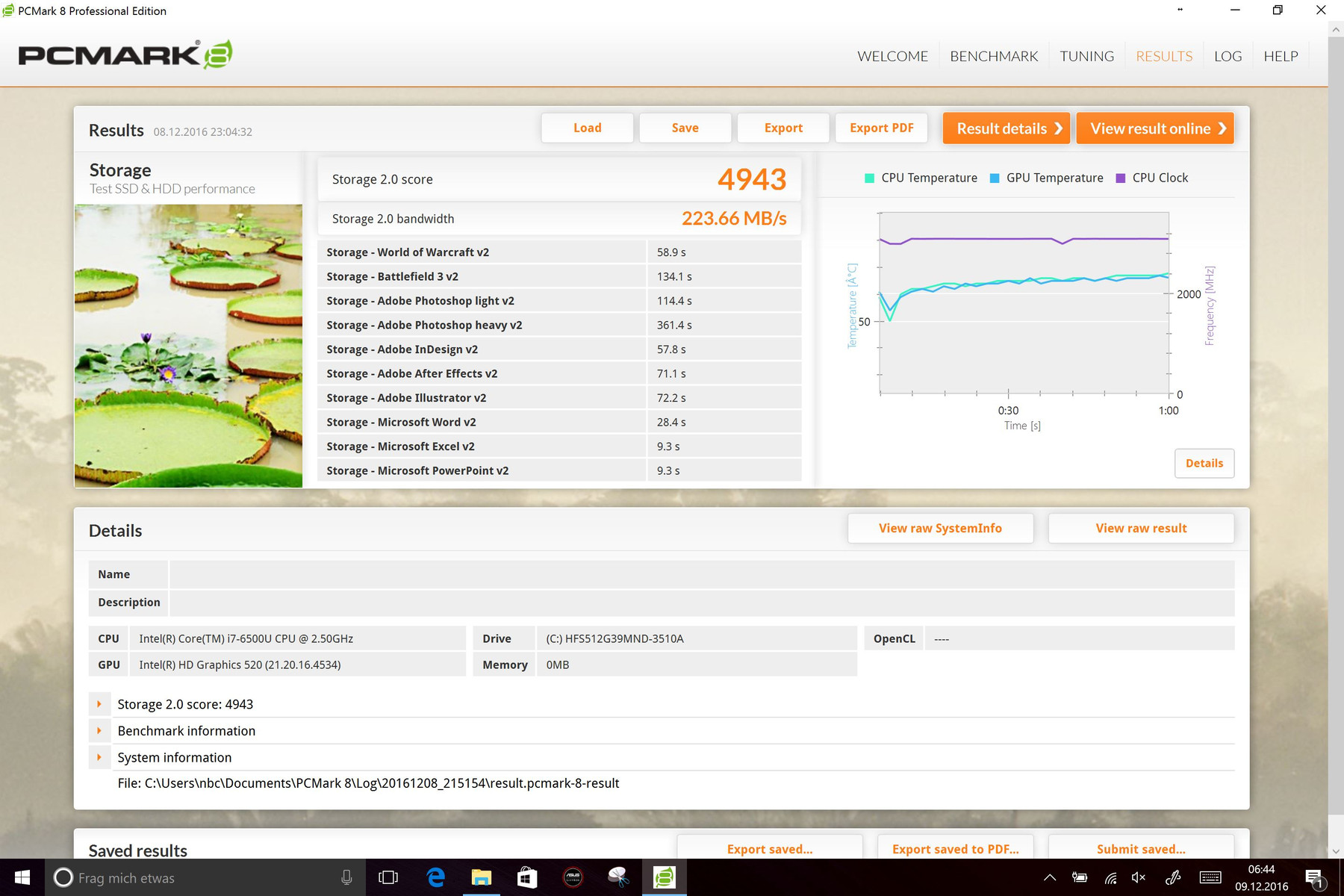1344x896 pixels.
Task: Click the Cortana microphone icon
Action: 346,877
